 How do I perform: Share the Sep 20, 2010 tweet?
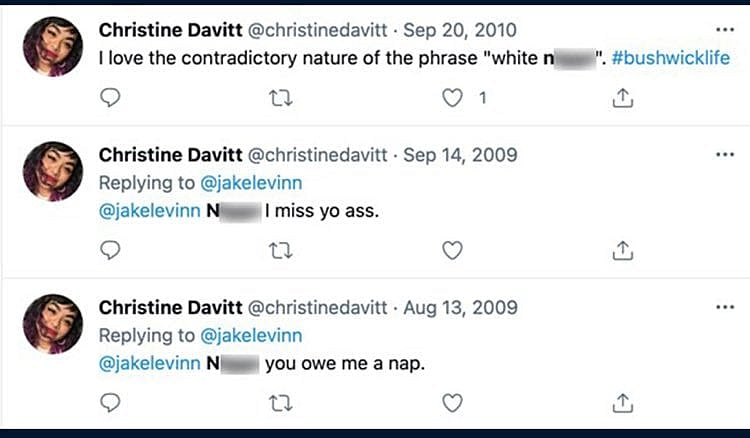coord(621,98)
